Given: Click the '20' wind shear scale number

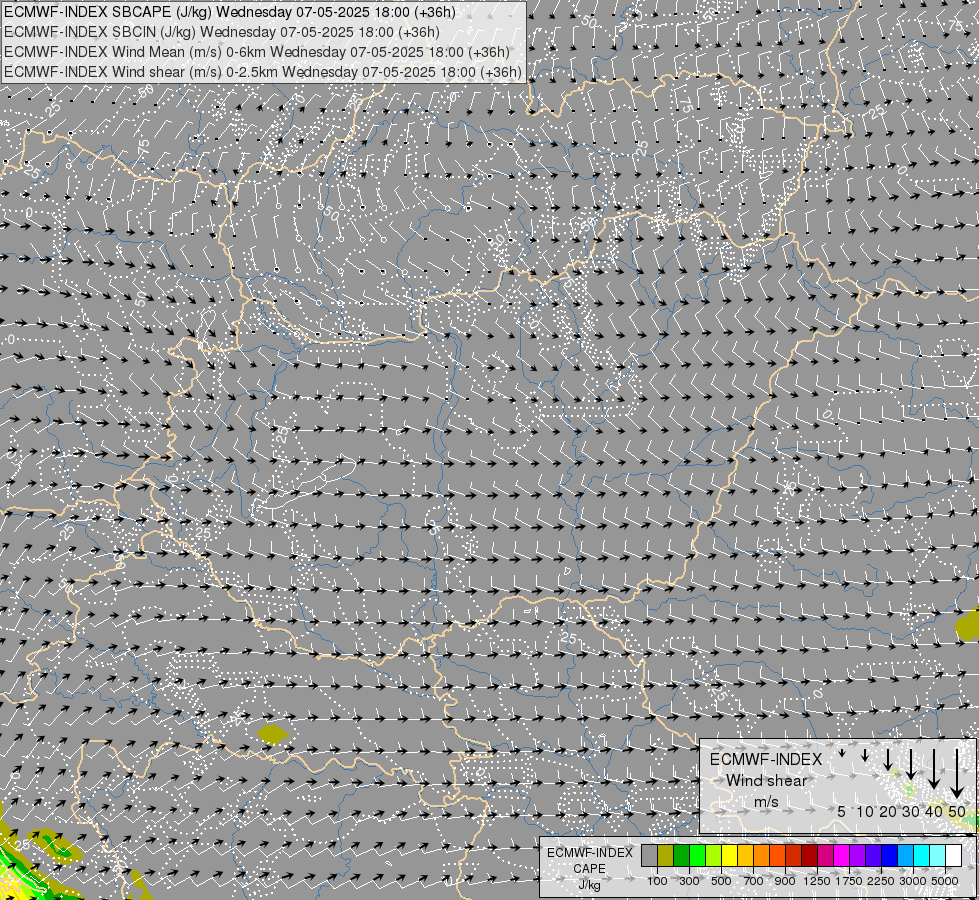Looking at the screenshot, I should click(888, 811).
